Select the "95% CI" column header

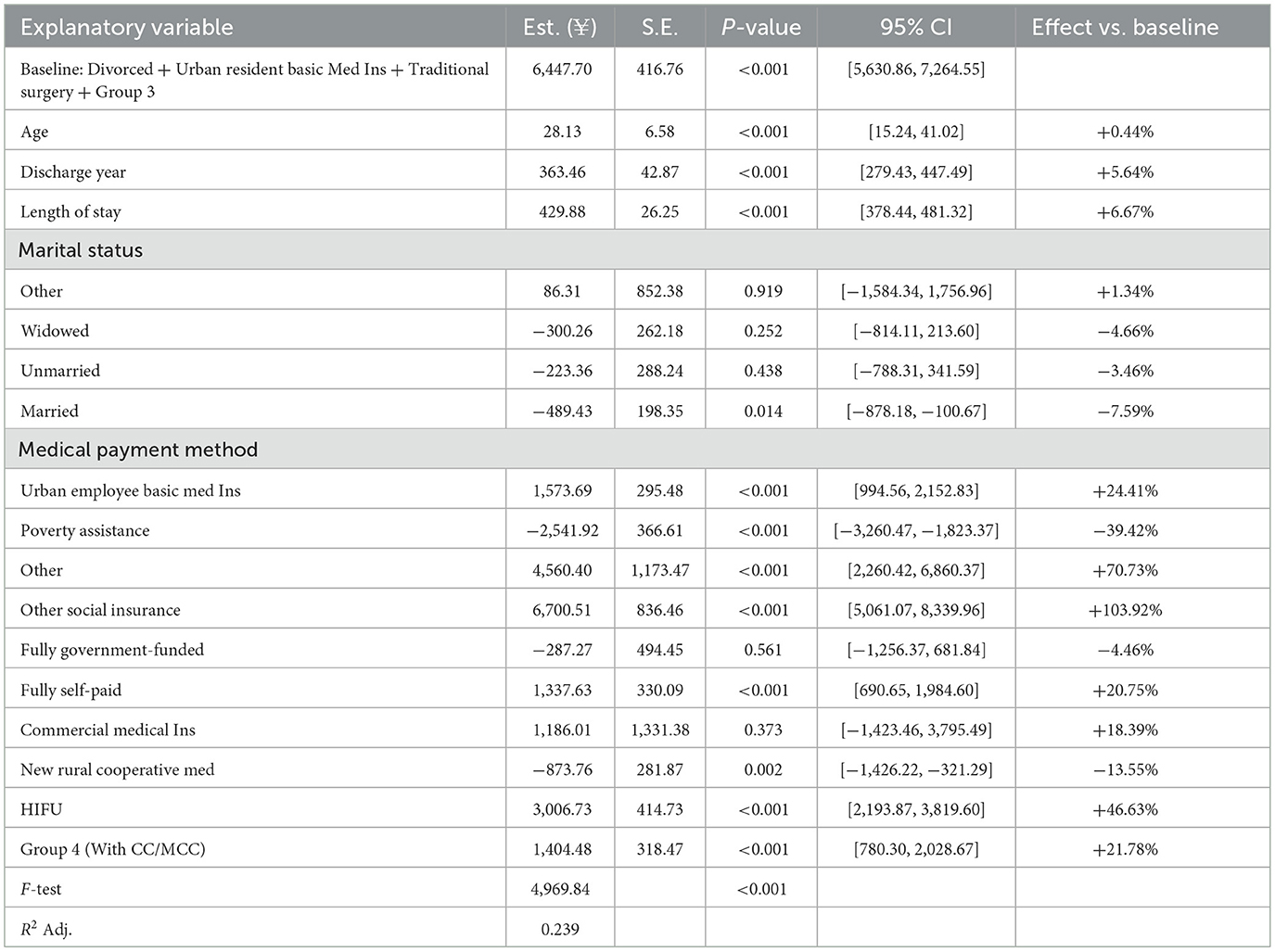[x=915, y=28]
